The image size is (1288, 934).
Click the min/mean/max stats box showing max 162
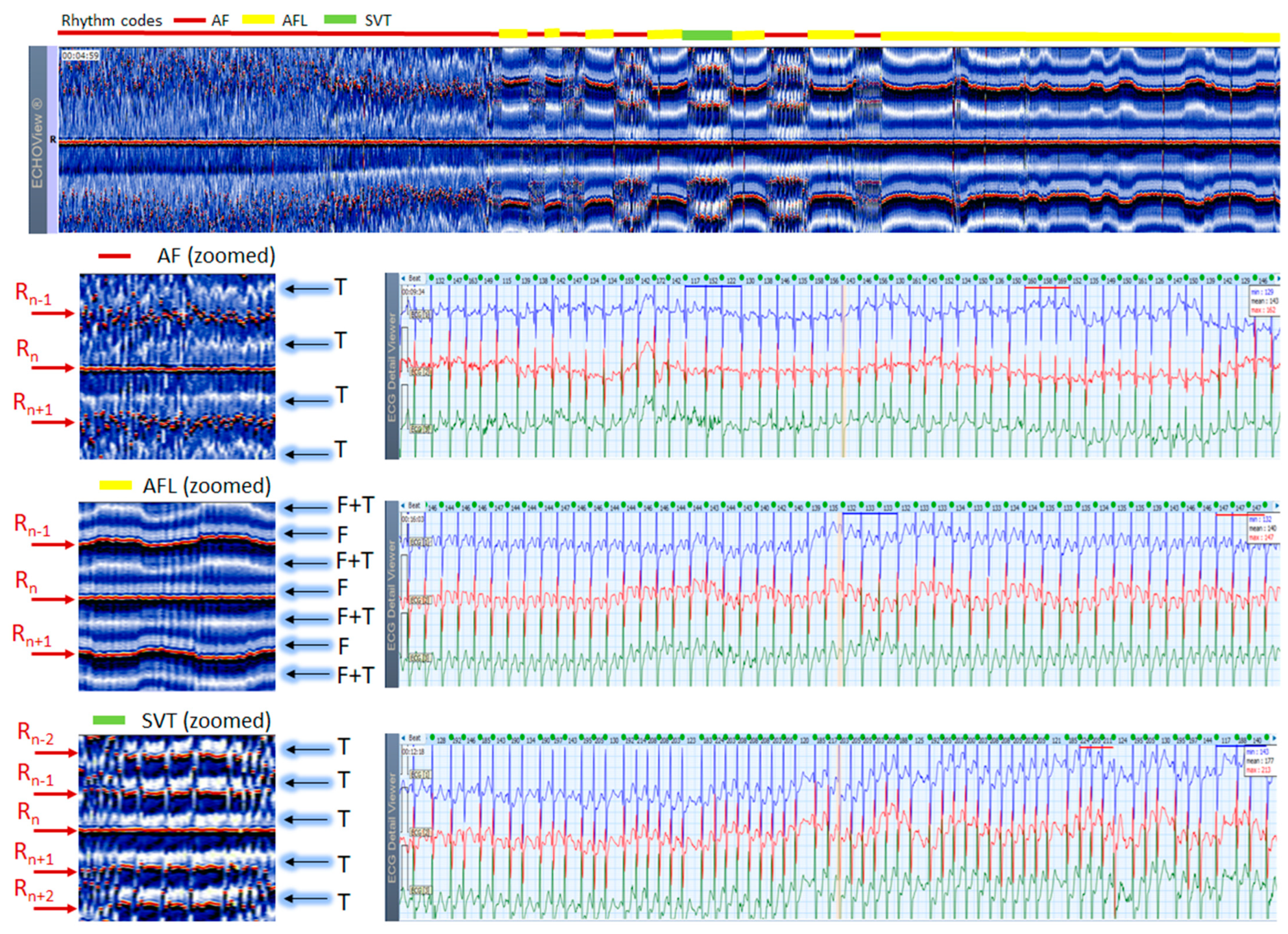(x=1264, y=301)
